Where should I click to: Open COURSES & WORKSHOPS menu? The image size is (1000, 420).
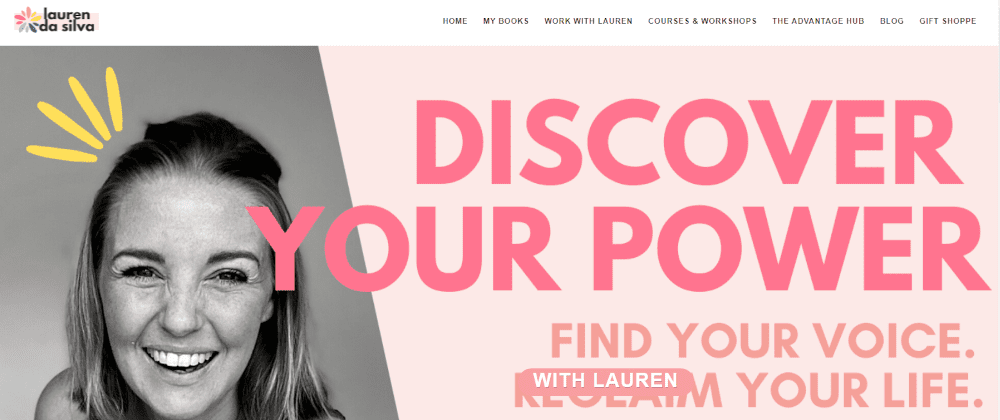[x=702, y=21]
